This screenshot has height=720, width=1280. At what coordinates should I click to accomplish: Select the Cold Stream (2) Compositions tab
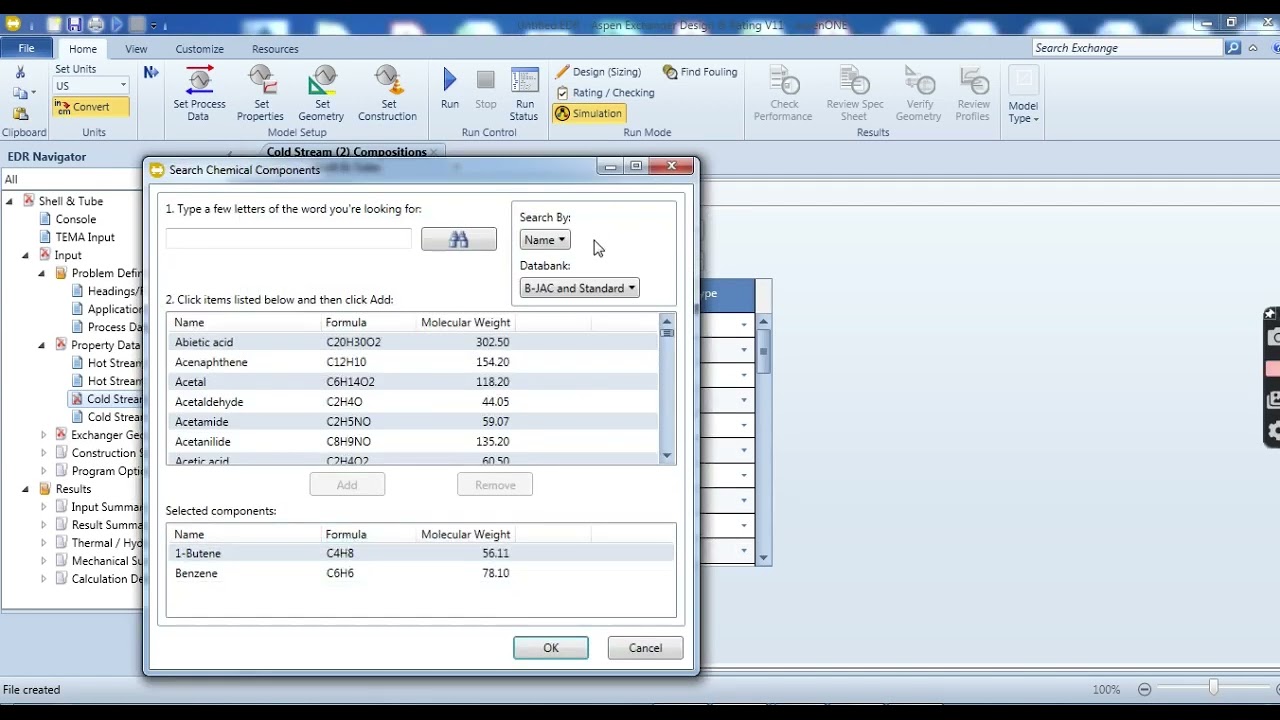347,152
